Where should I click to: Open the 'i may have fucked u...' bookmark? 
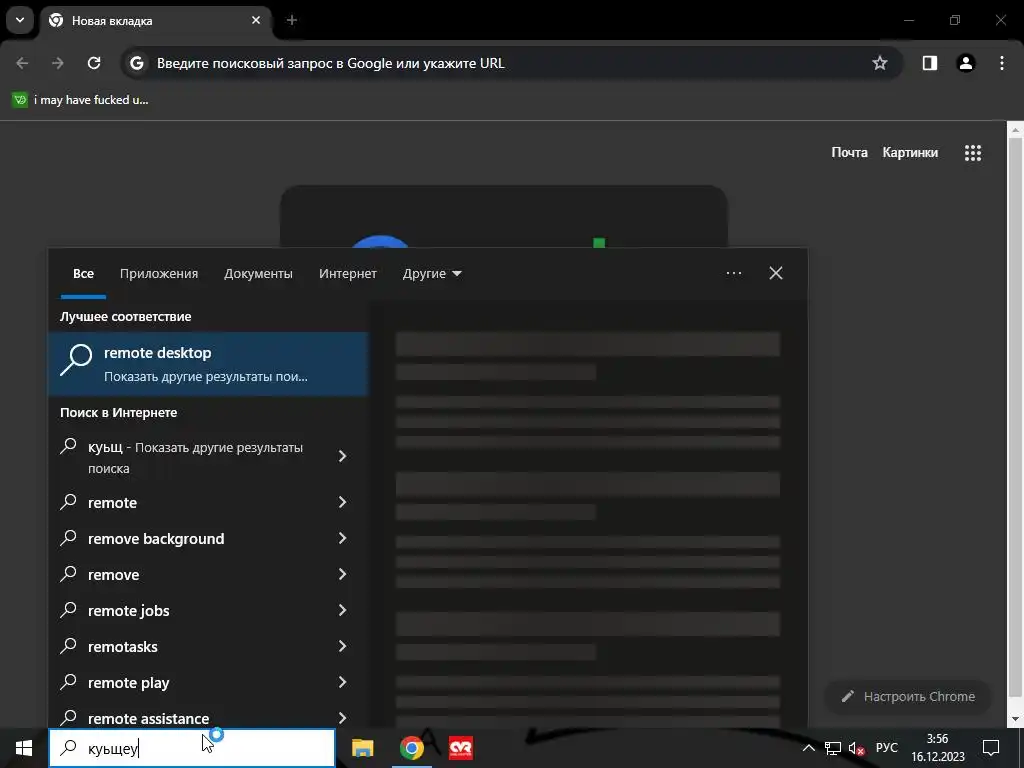pyautogui.click(x=80, y=100)
